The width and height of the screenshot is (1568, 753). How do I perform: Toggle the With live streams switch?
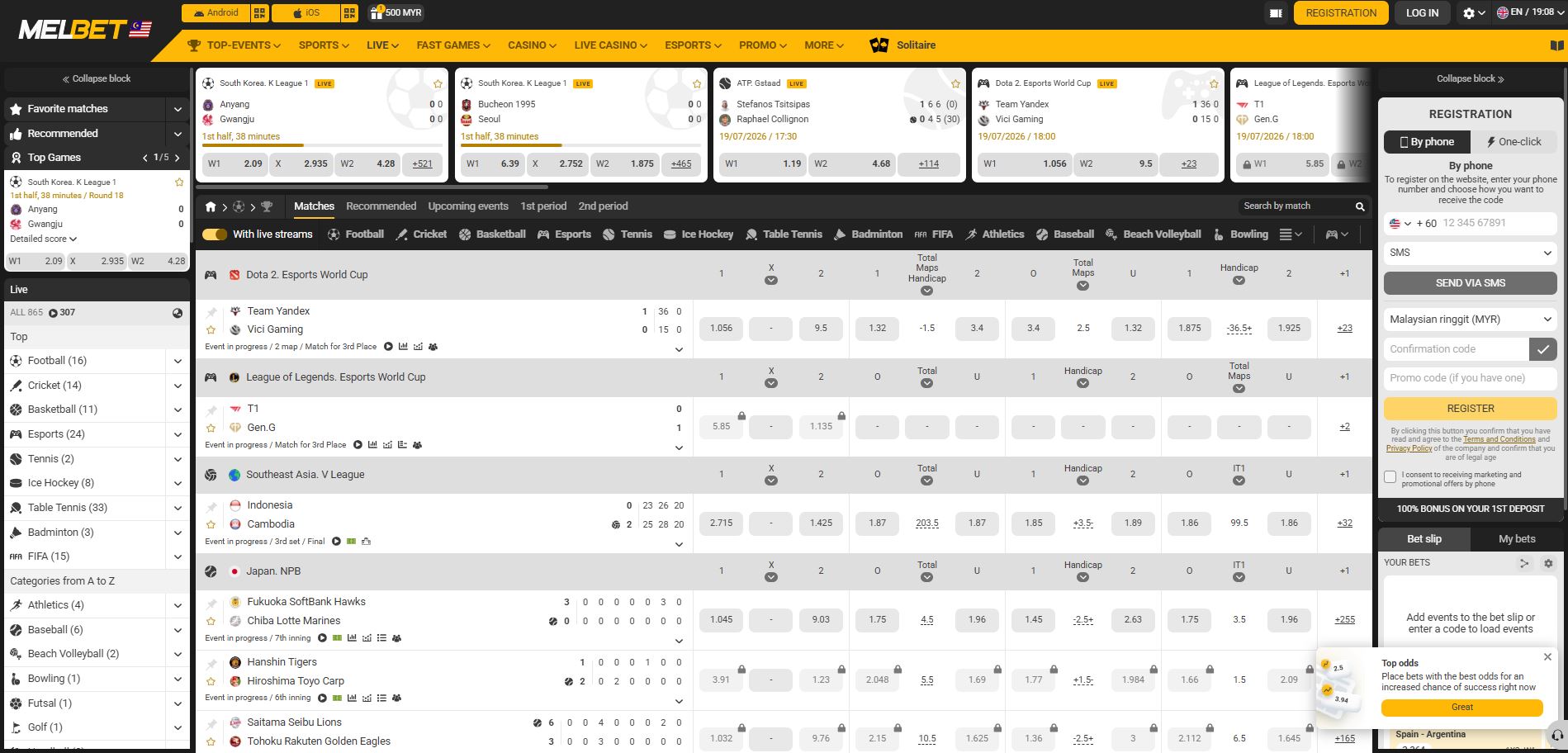click(215, 234)
